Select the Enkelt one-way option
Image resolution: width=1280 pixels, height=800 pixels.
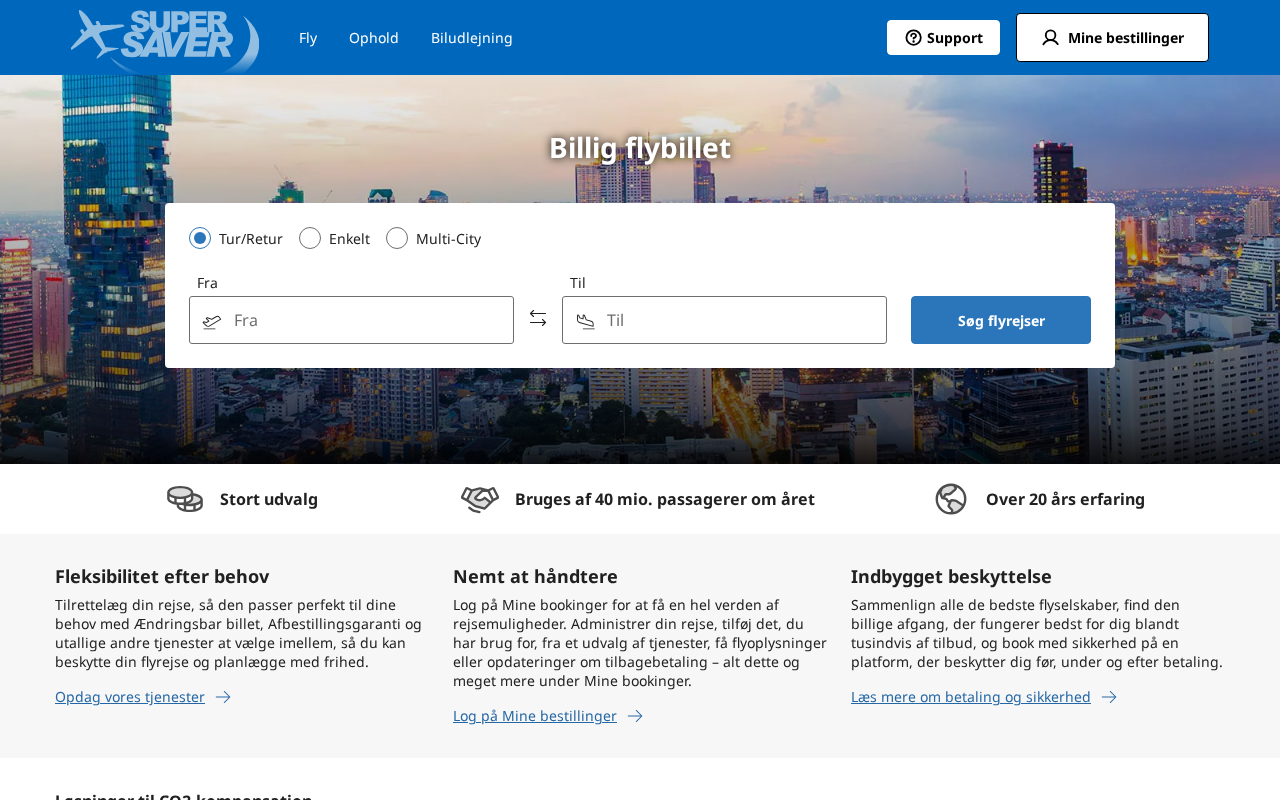(310, 238)
